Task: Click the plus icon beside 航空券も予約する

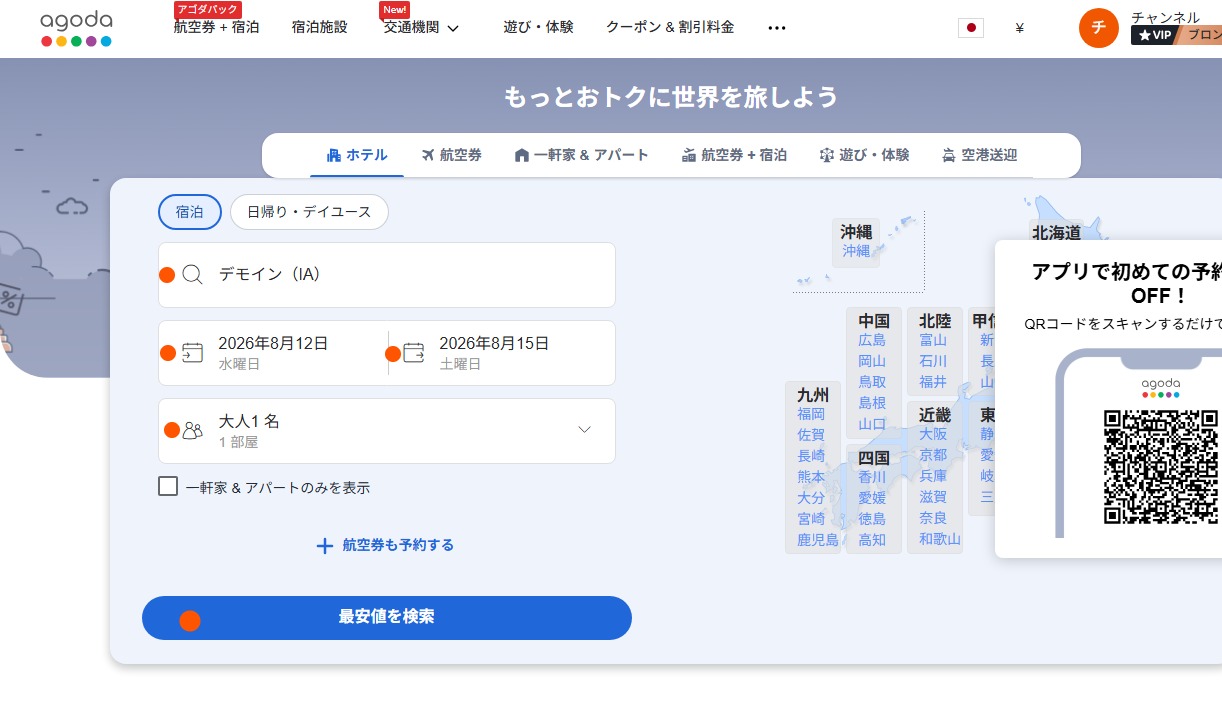Action: point(324,546)
